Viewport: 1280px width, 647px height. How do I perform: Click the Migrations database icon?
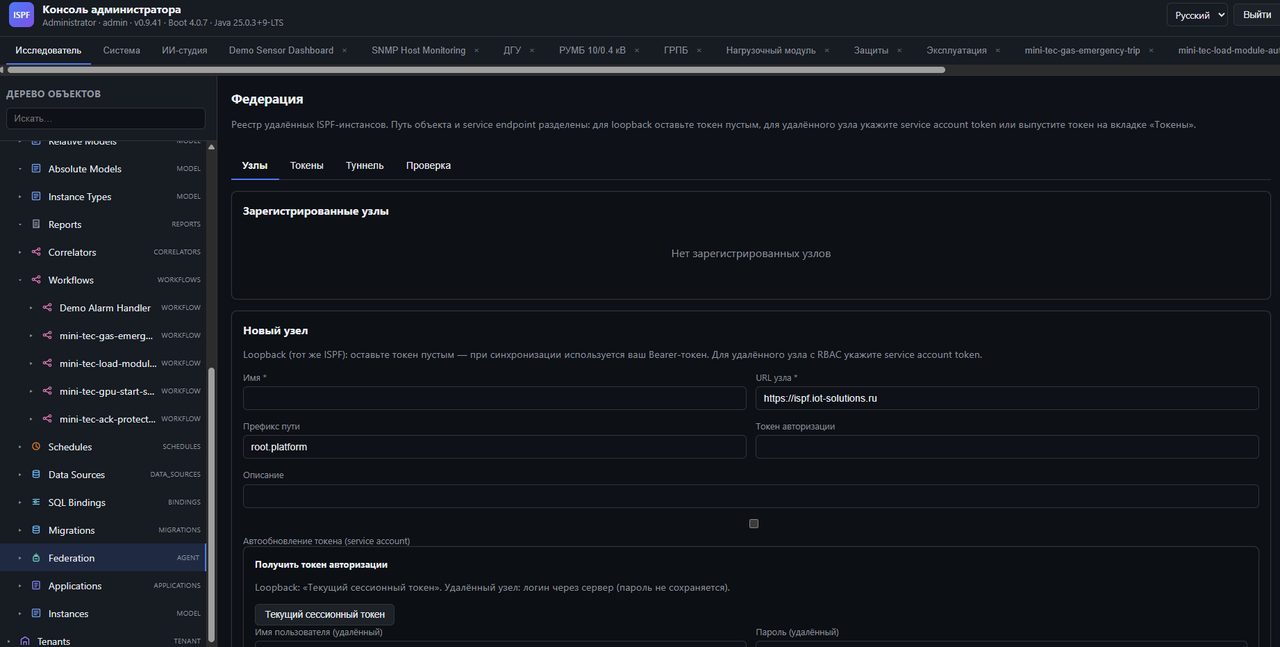click(x=37, y=530)
